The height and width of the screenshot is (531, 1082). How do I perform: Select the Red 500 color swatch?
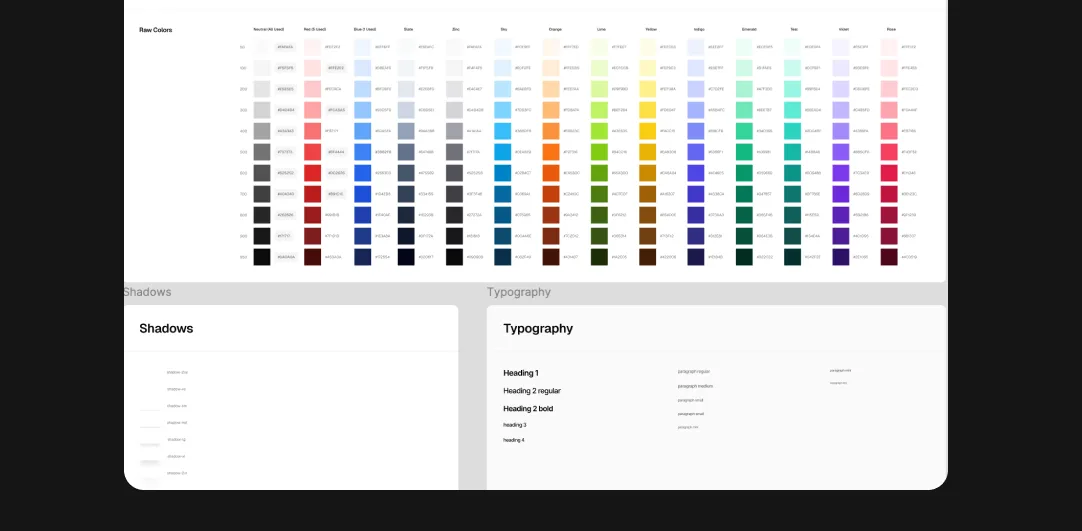pos(313,152)
